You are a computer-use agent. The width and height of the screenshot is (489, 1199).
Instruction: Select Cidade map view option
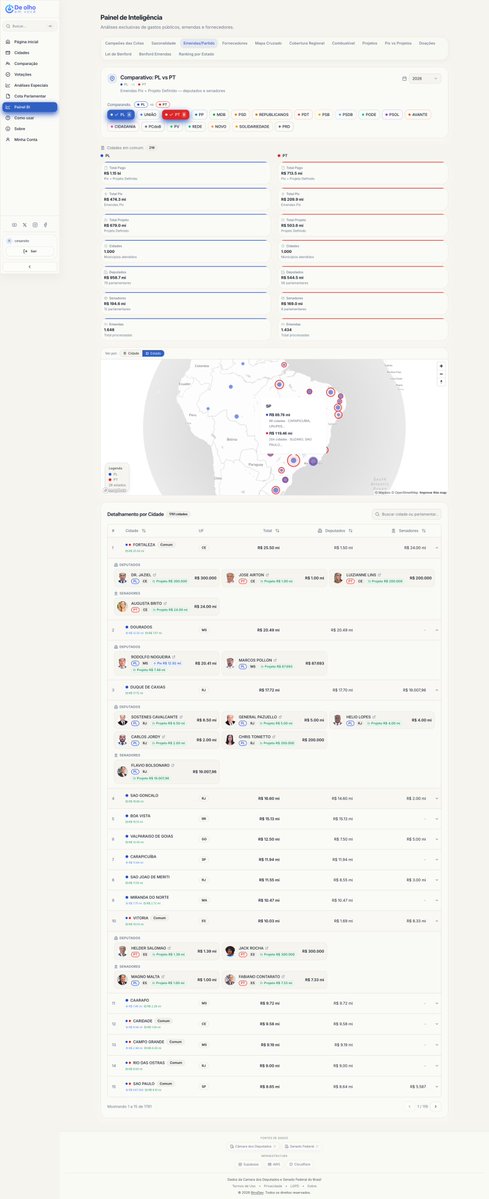(x=132, y=353)
